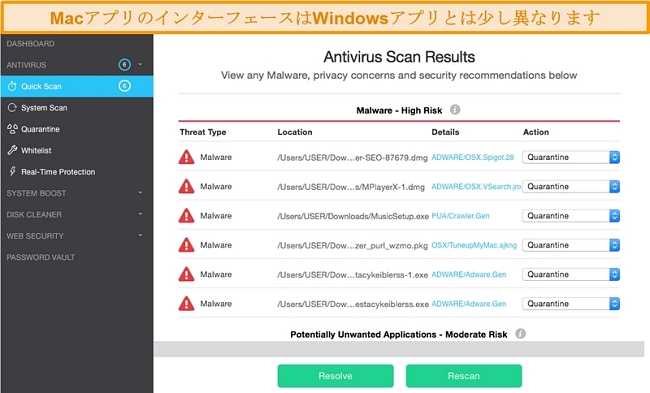Screen dimensions: 650x393
Task: Open action dropdown for estacykeiblerss.exe
Action: tap(571, 304)
